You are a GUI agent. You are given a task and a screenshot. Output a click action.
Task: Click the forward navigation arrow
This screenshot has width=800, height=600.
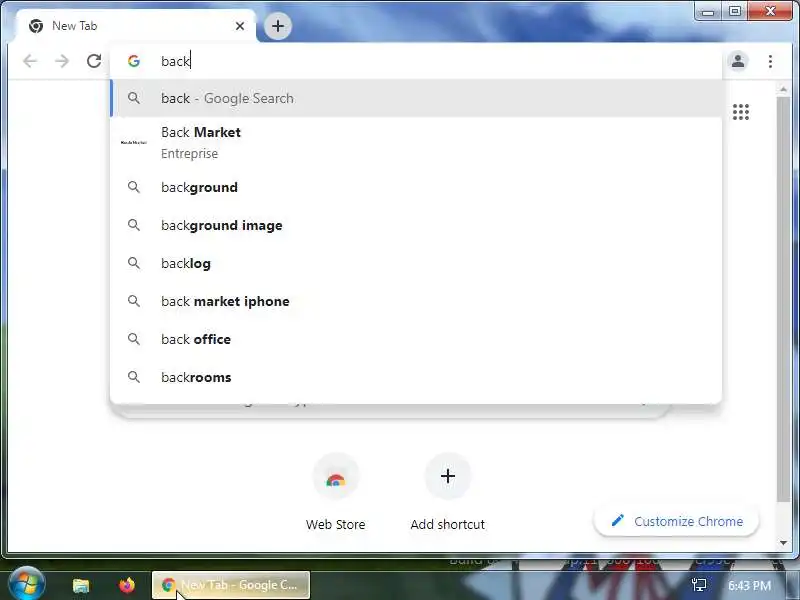[x=62, y=61]
